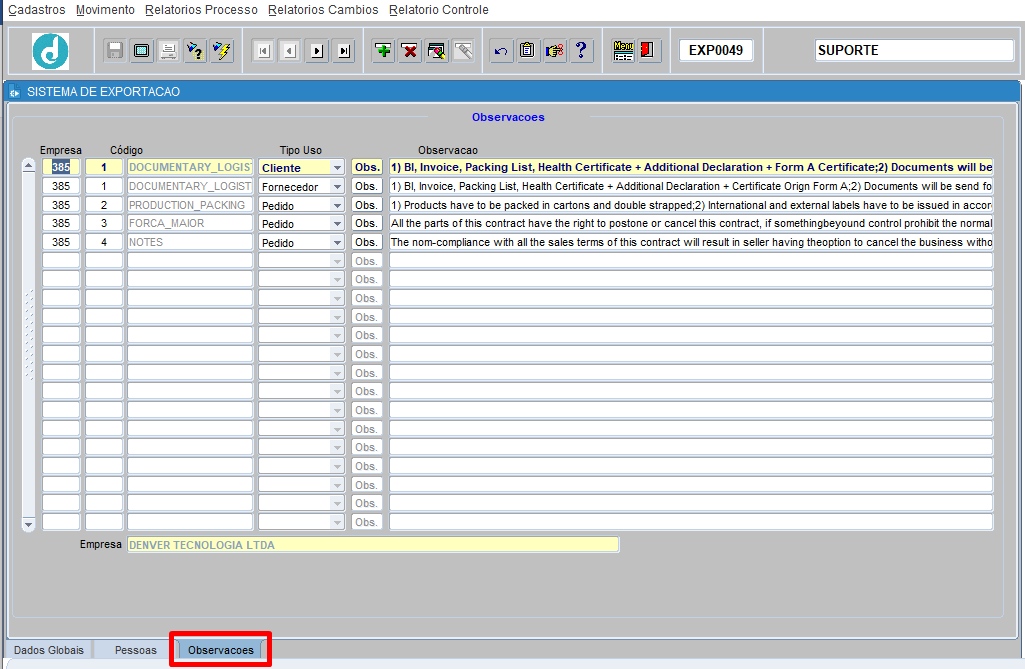Screen dimensions: 1025x669
Task: Click the undo arrow icon
Action: pos(501,50)
